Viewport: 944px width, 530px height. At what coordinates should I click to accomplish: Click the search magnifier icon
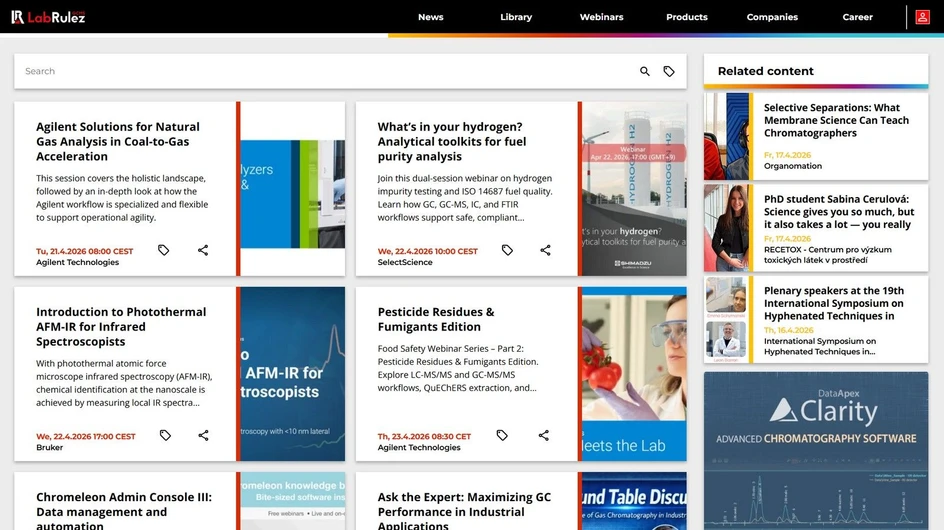coord(645,71)
